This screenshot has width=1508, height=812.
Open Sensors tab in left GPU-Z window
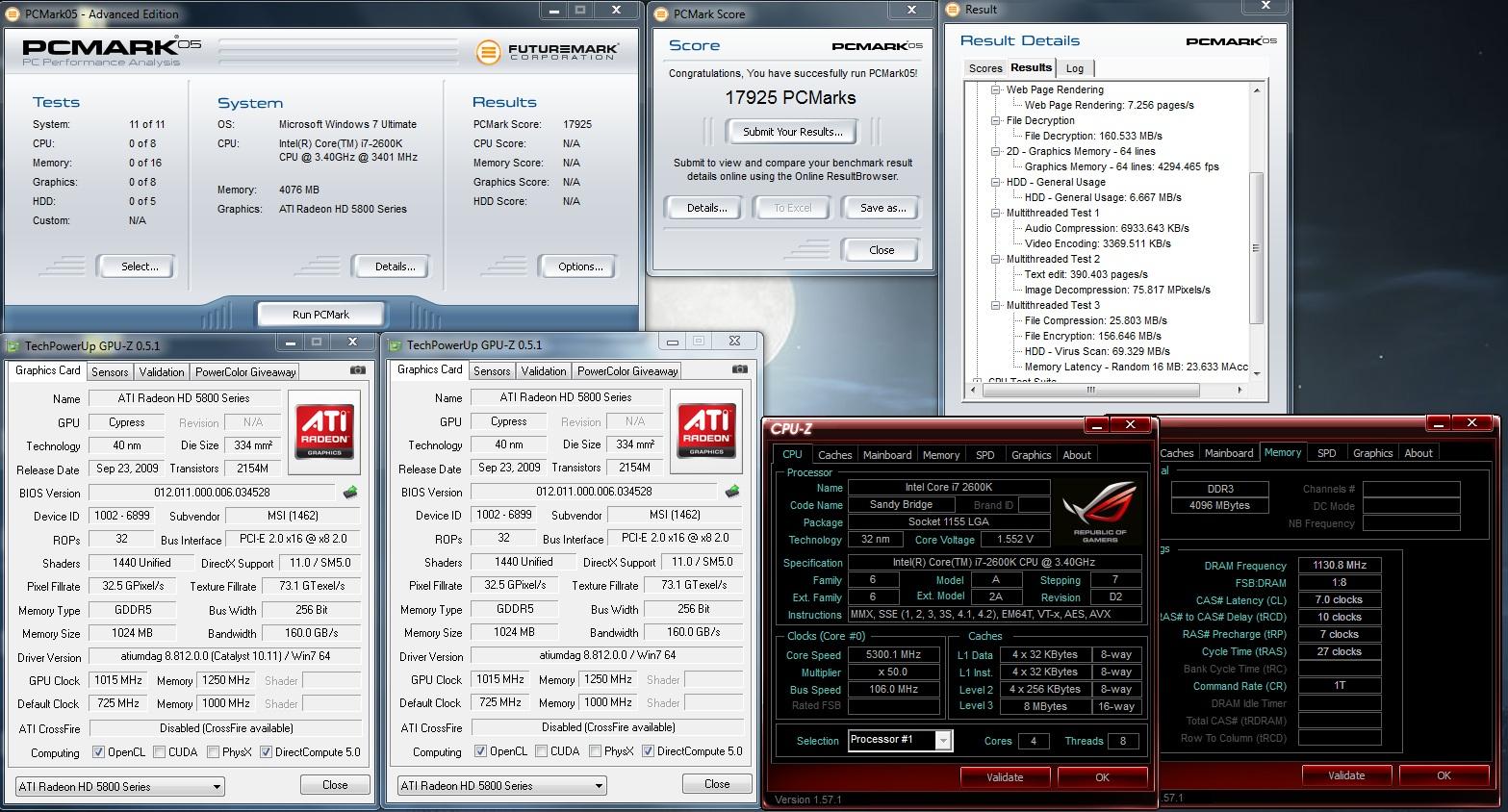coord(110,371)
